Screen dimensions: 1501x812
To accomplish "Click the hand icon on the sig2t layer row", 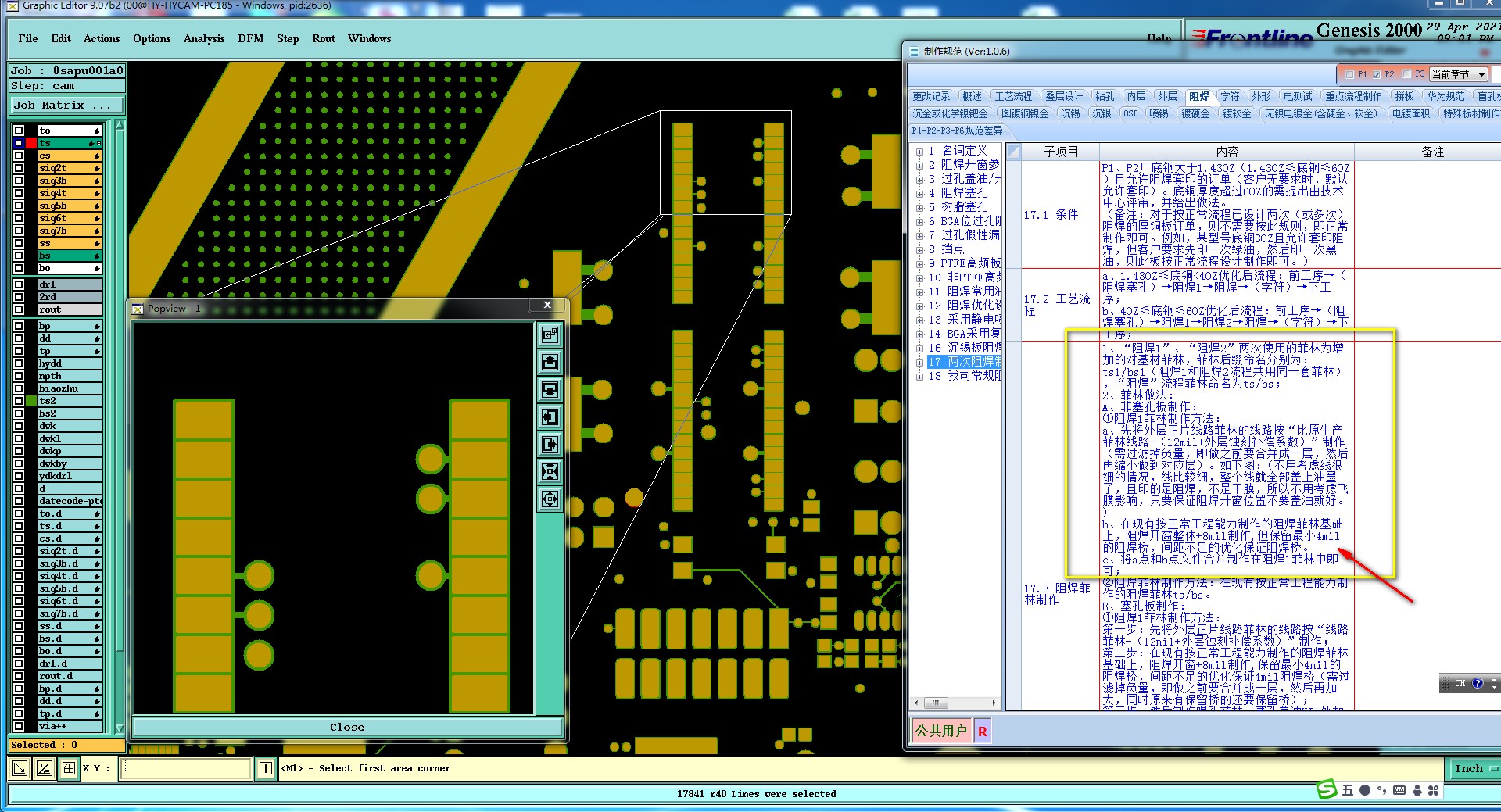I will (x=97, y=168).
